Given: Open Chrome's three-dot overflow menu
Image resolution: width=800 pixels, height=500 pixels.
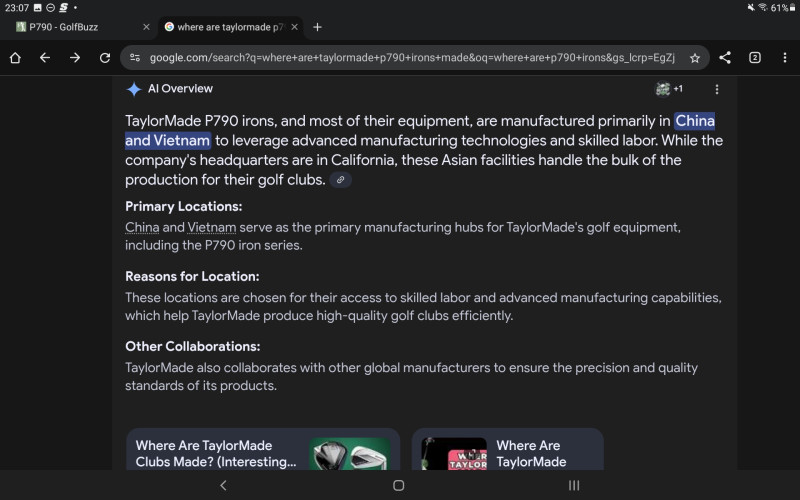Looking at the screenshot, I should click(x=784, y=58).
